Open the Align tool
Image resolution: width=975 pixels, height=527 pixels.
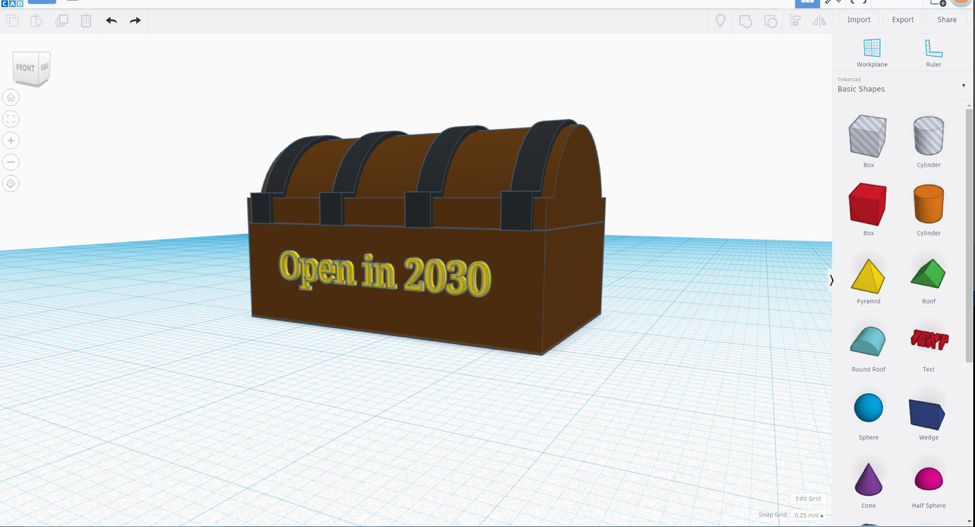coord(795,21)
